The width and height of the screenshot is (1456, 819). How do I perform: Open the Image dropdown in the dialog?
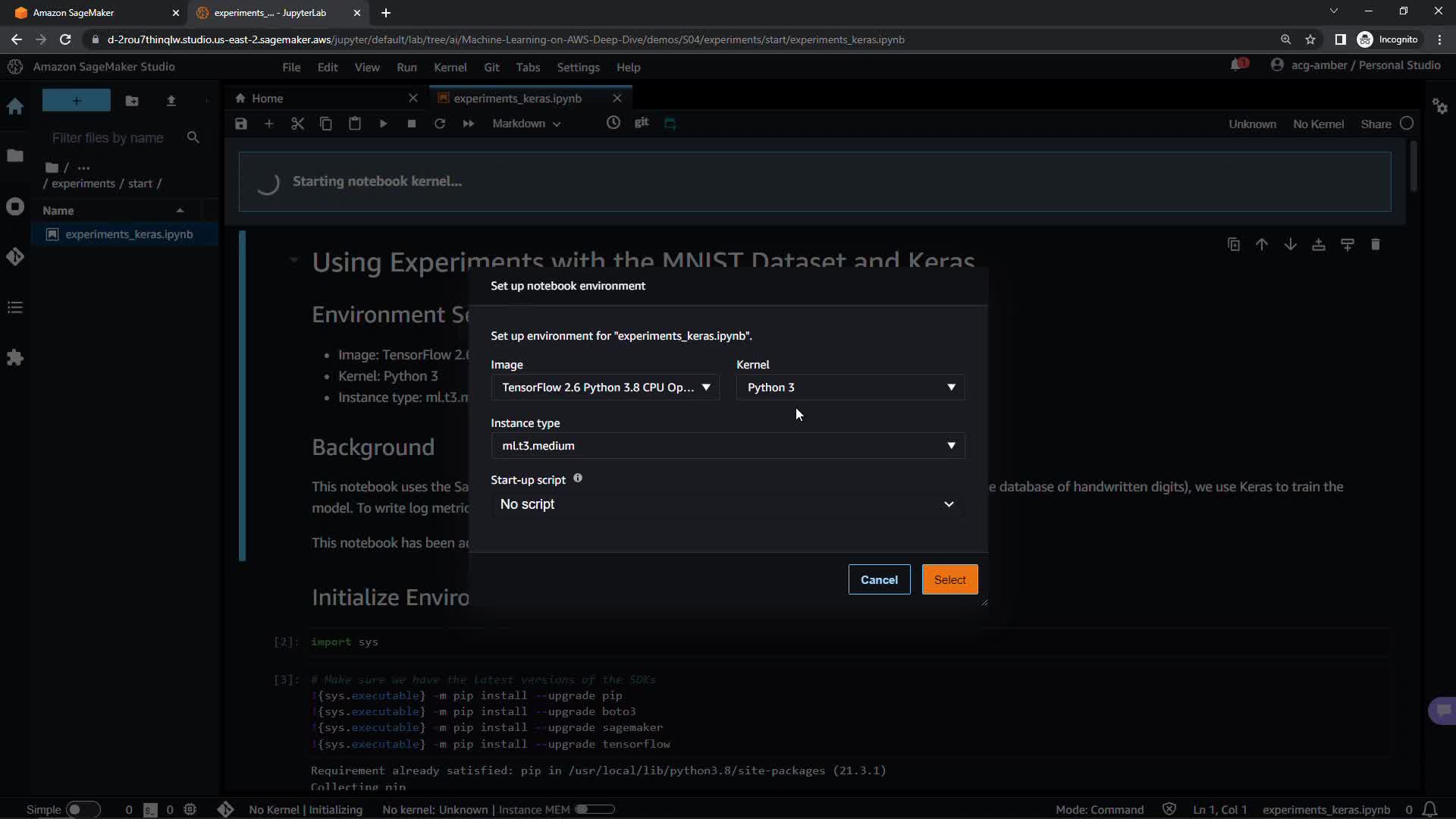(605, 388)
